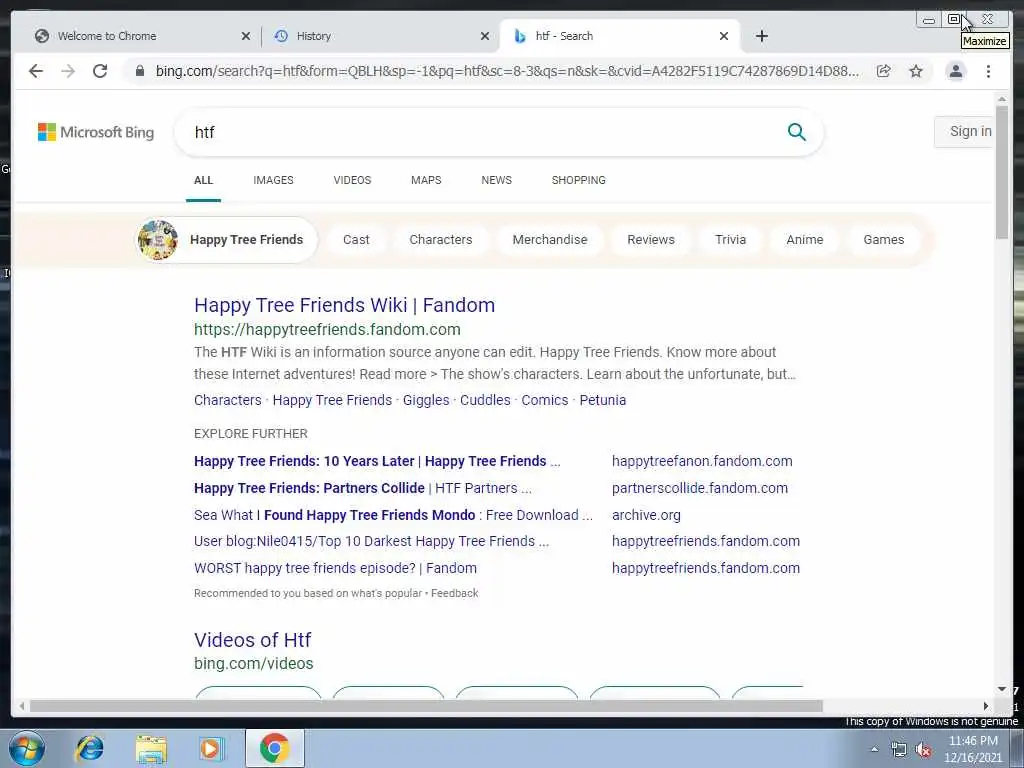1024x768 pixels.
Task: Open the IMAGES search tab
Action: coord(273,180)
